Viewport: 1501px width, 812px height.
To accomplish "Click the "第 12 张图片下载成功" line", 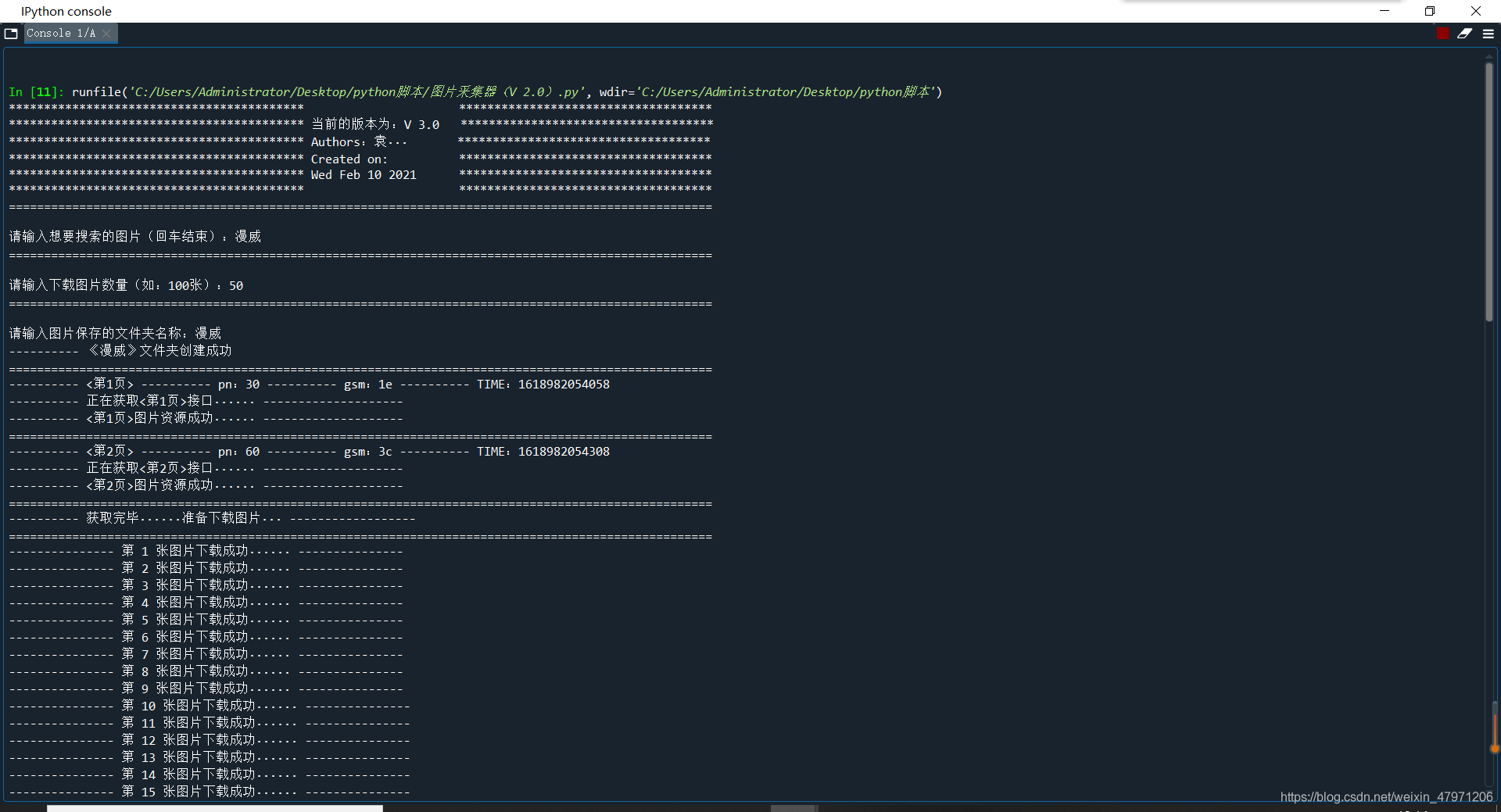I will coord(210,740).
